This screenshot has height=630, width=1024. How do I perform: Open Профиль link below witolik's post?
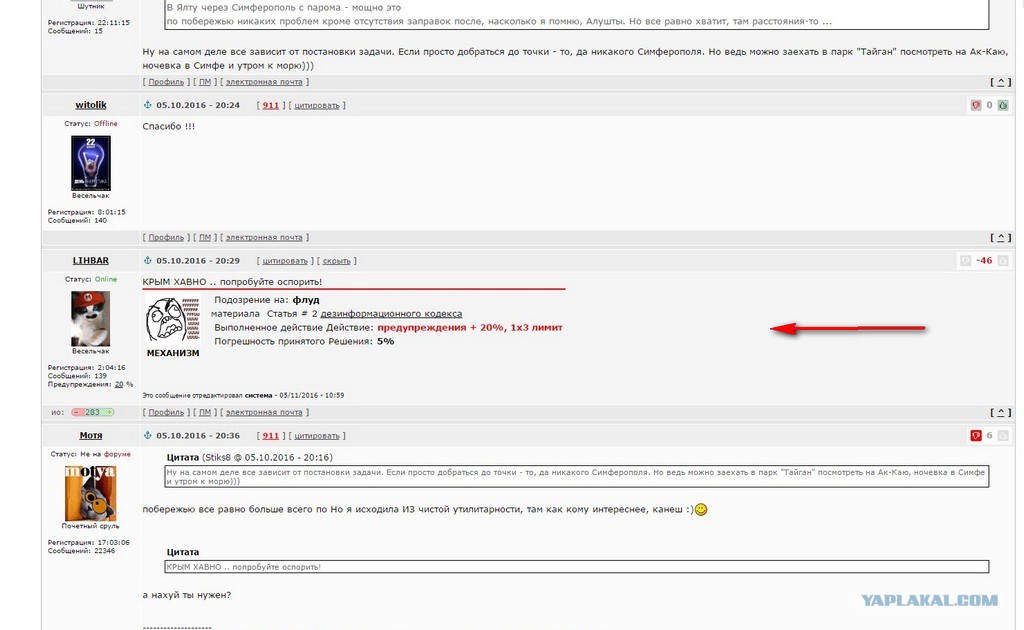pyautogui.click(x=166, y=238)
